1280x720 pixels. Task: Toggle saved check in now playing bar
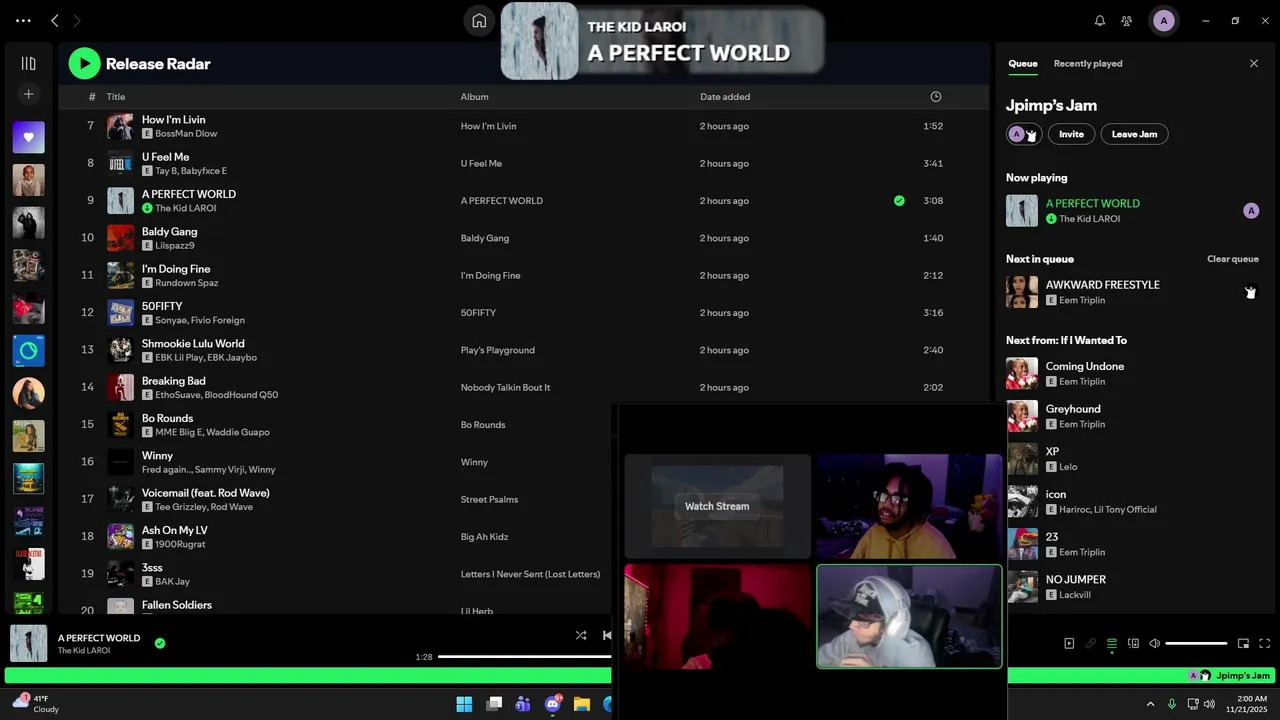(160, 643)
